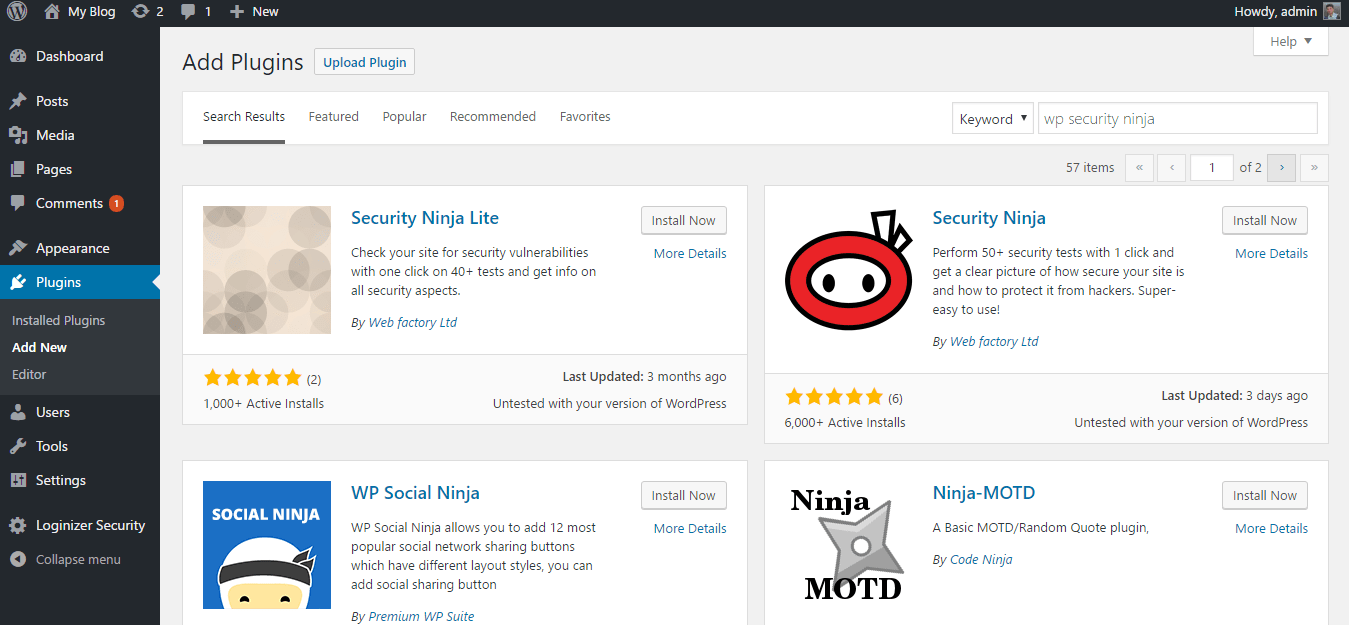Click the Collapse menu arrow icon

[x=18, y=559]
